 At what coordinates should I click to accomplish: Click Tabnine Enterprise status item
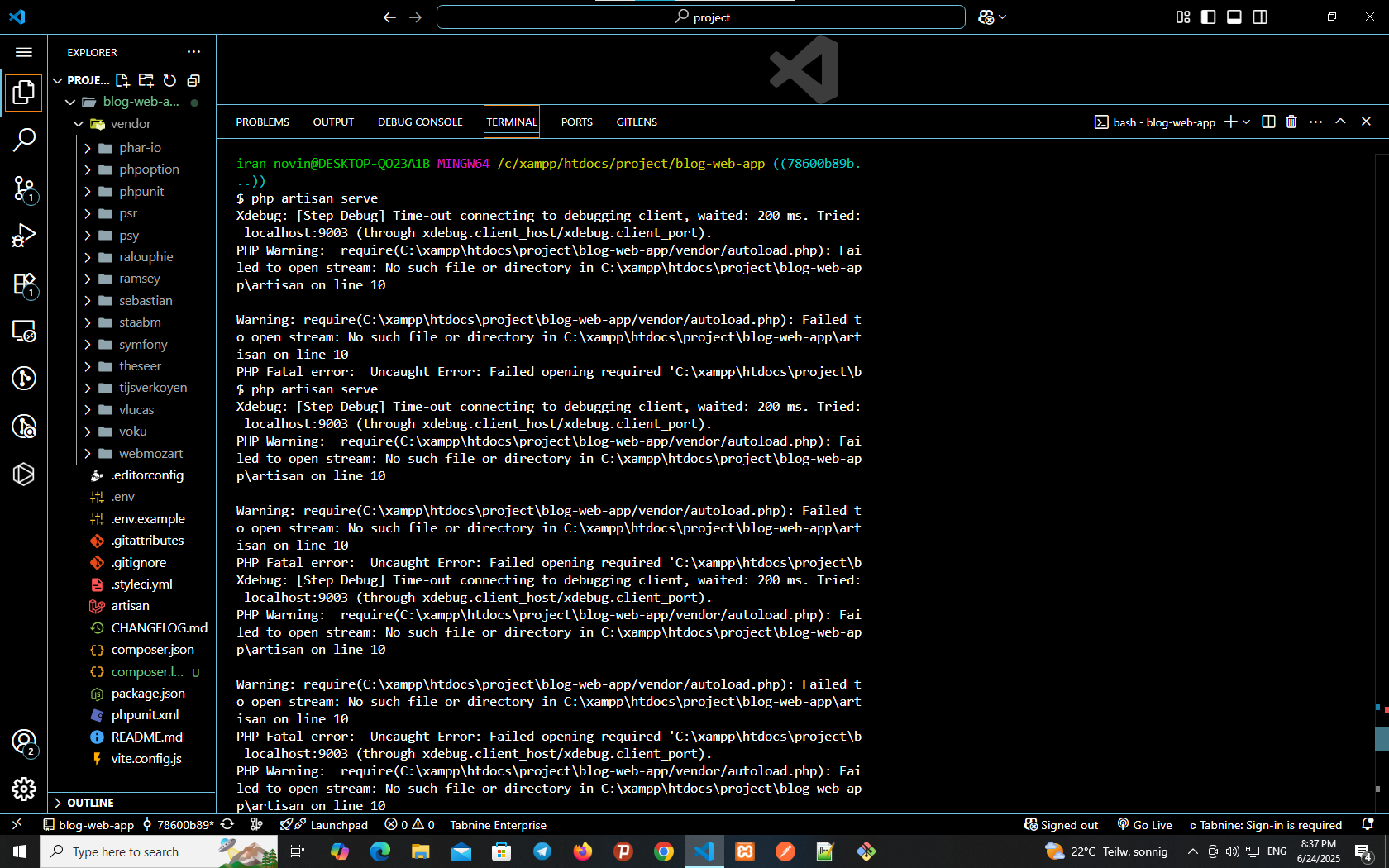pos(498,825)
